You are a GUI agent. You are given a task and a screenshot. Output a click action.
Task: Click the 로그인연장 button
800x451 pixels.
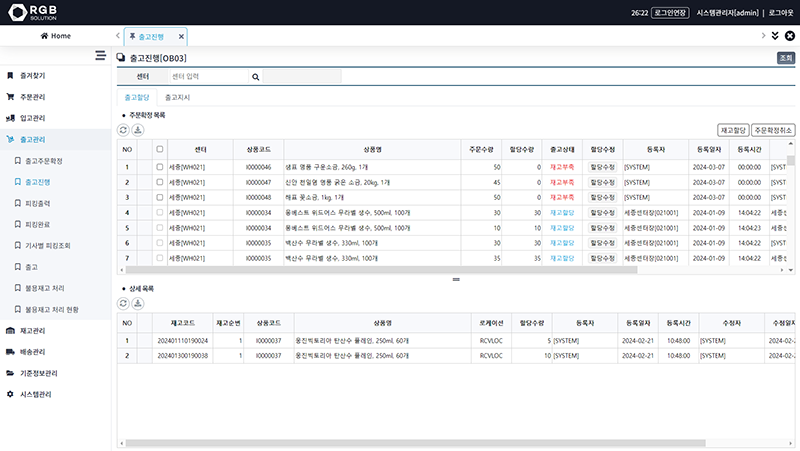[x=670, y=13]
